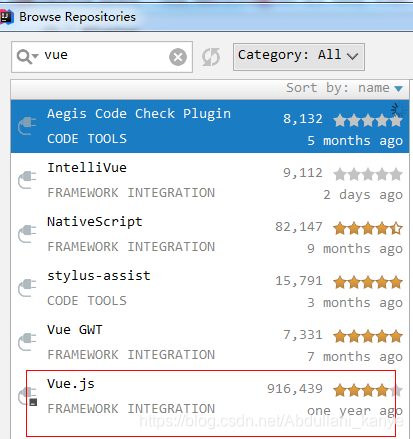Click CODE TOOLS label under Aegis Code Check

click(87, 139)
